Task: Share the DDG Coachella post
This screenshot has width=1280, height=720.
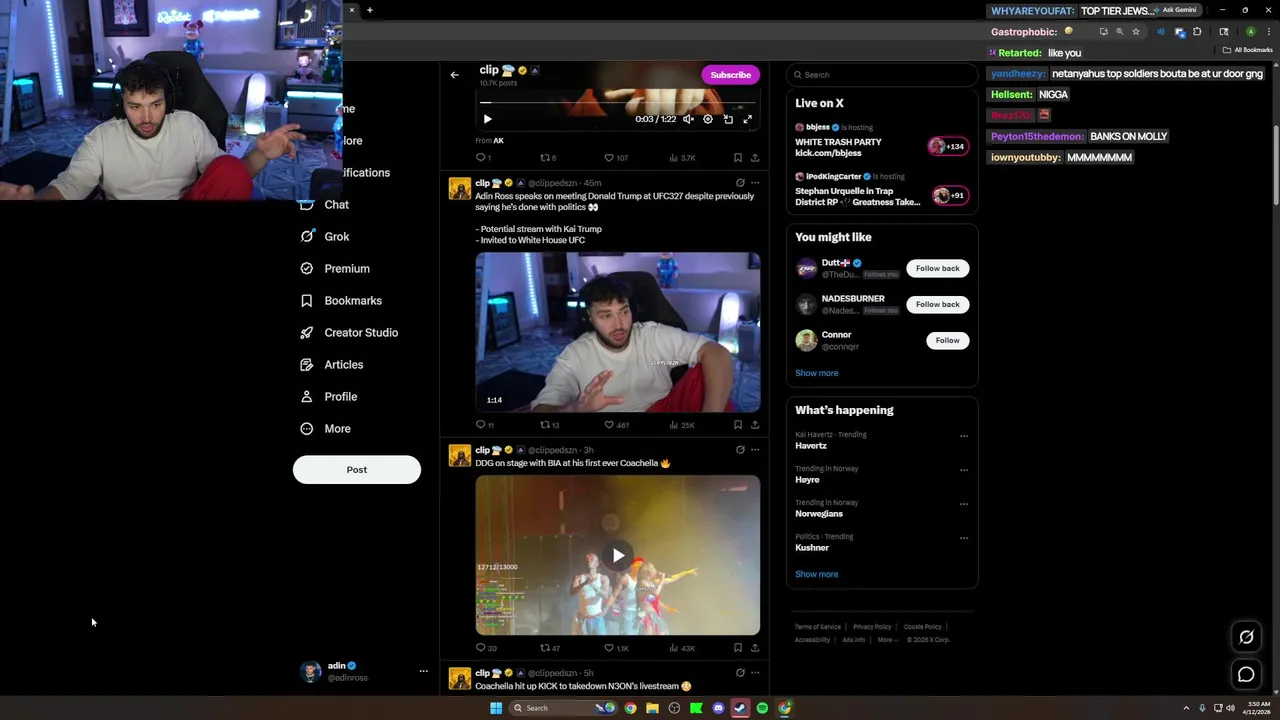Action: pyautogui.click(x=755, y=648)
